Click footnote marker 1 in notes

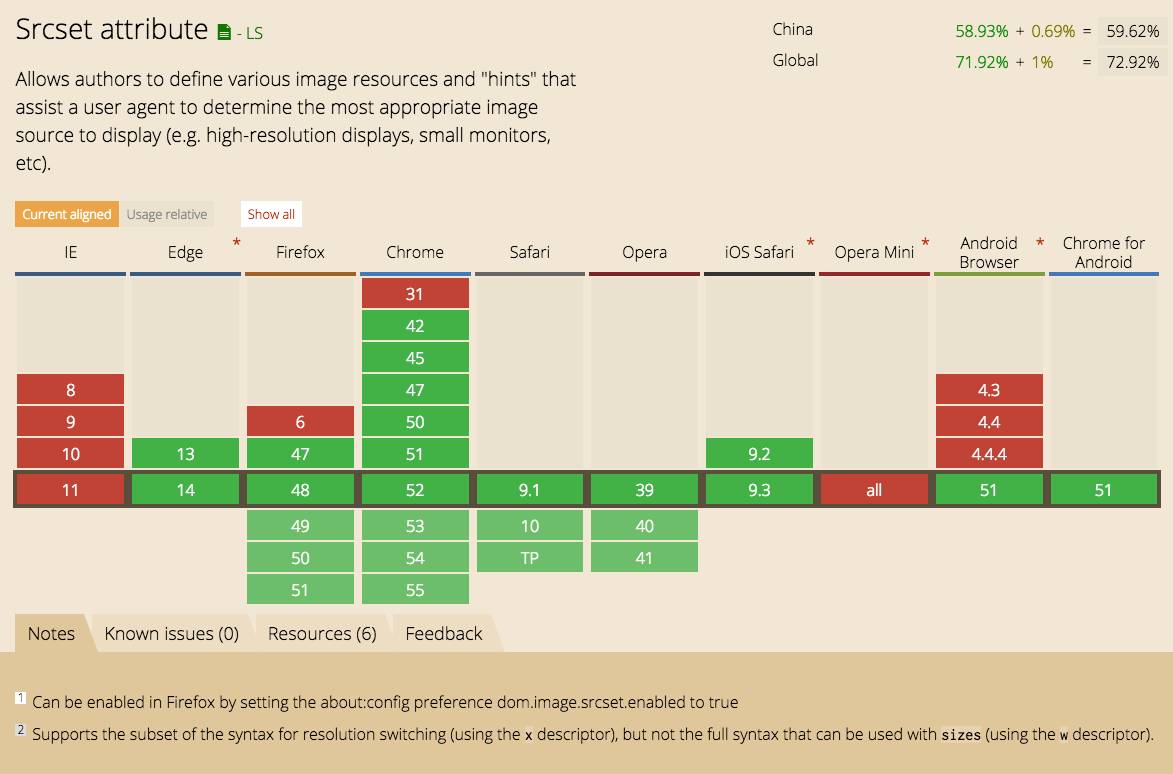pos(20,698)
